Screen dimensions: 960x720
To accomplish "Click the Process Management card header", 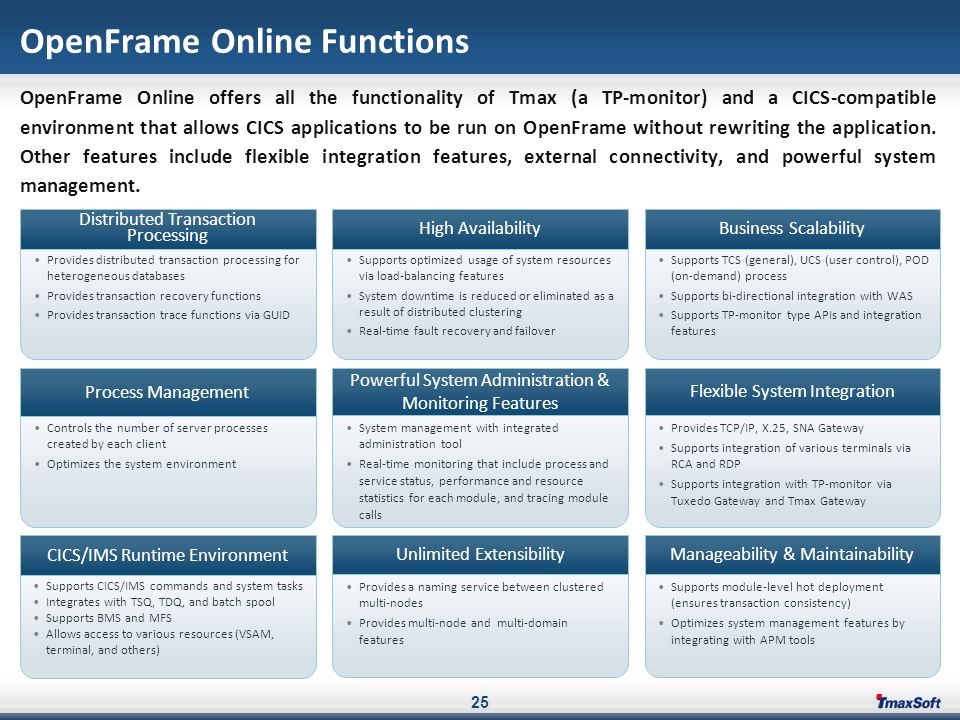I will click(x=168, y=392).
